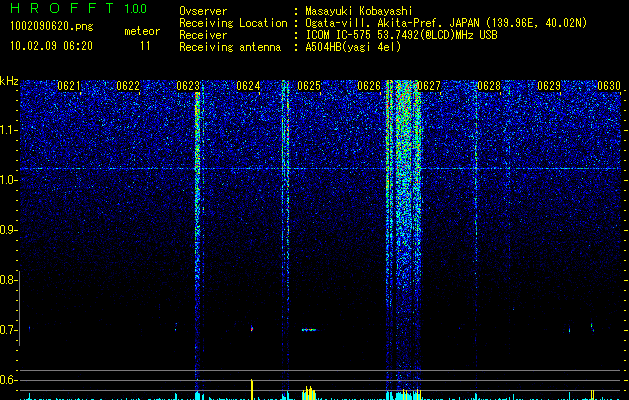Click the 0629 time marker
629x400 pixels.
[549, 86]
